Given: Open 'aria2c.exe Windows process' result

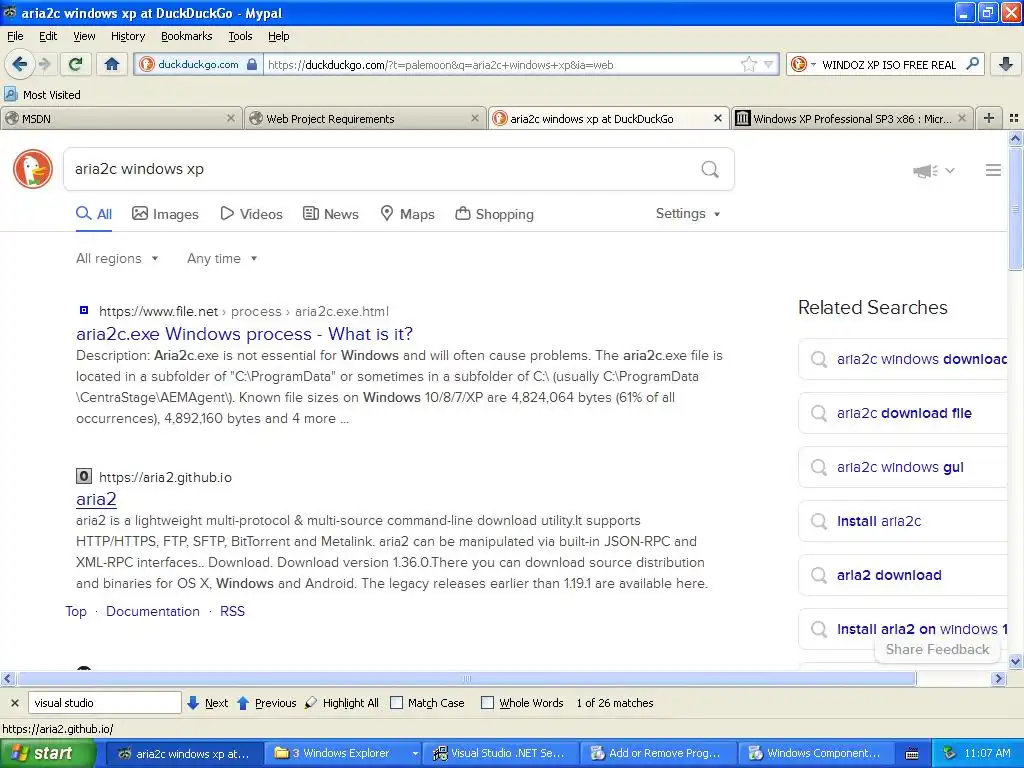Looking at the screenshot, I should coord(244,334).
